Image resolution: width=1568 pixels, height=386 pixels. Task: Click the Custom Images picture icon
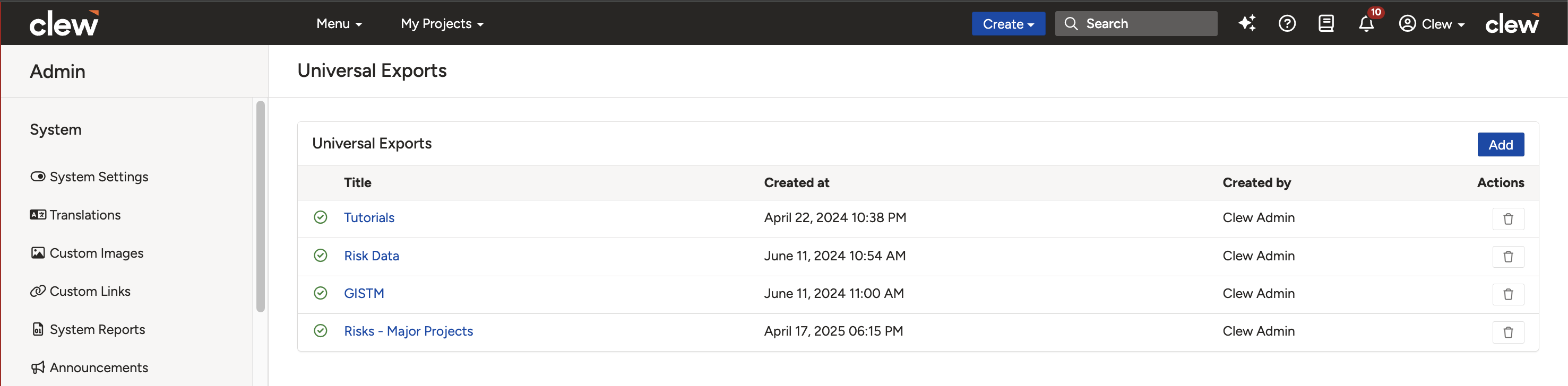(38, 253)
